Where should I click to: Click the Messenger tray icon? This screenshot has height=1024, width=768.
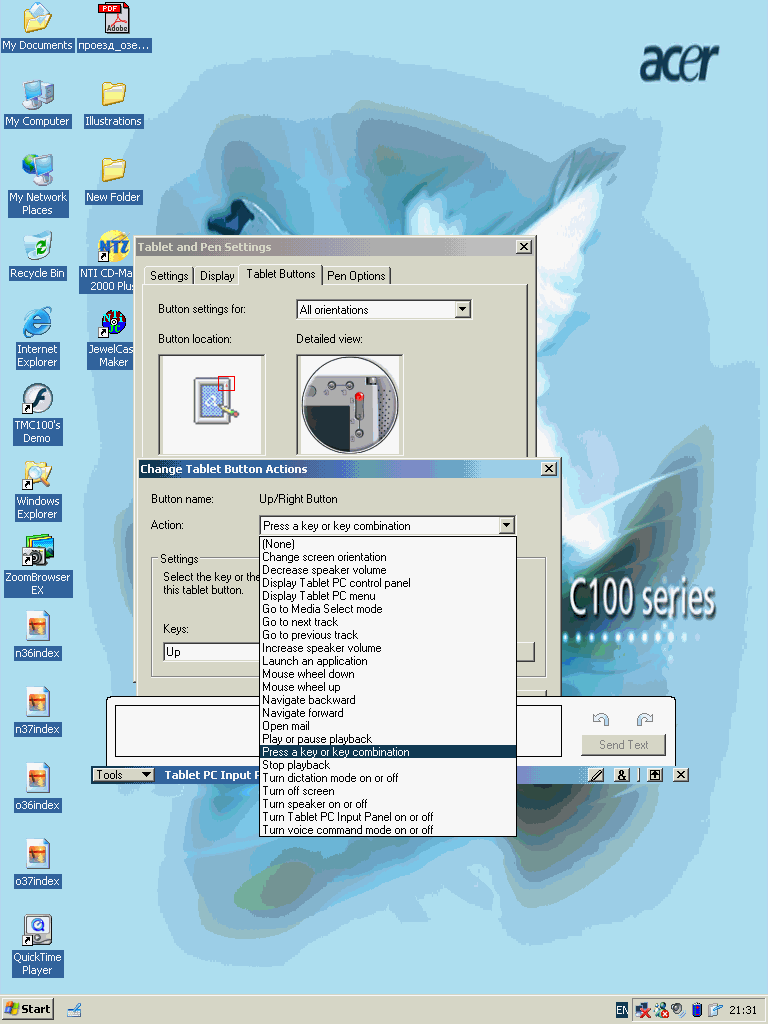pos(661,1010)
